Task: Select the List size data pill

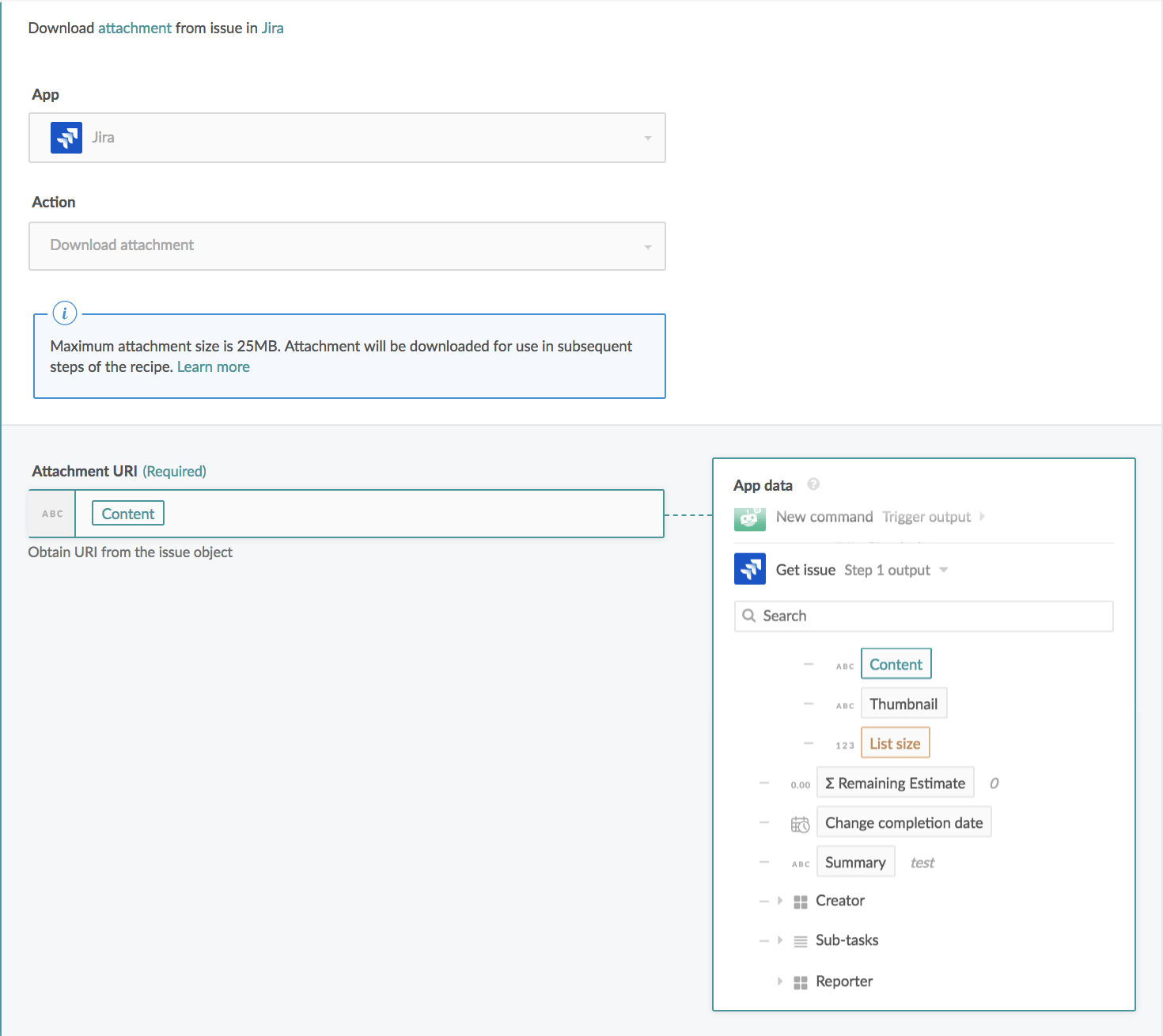Action: point(894,744)
